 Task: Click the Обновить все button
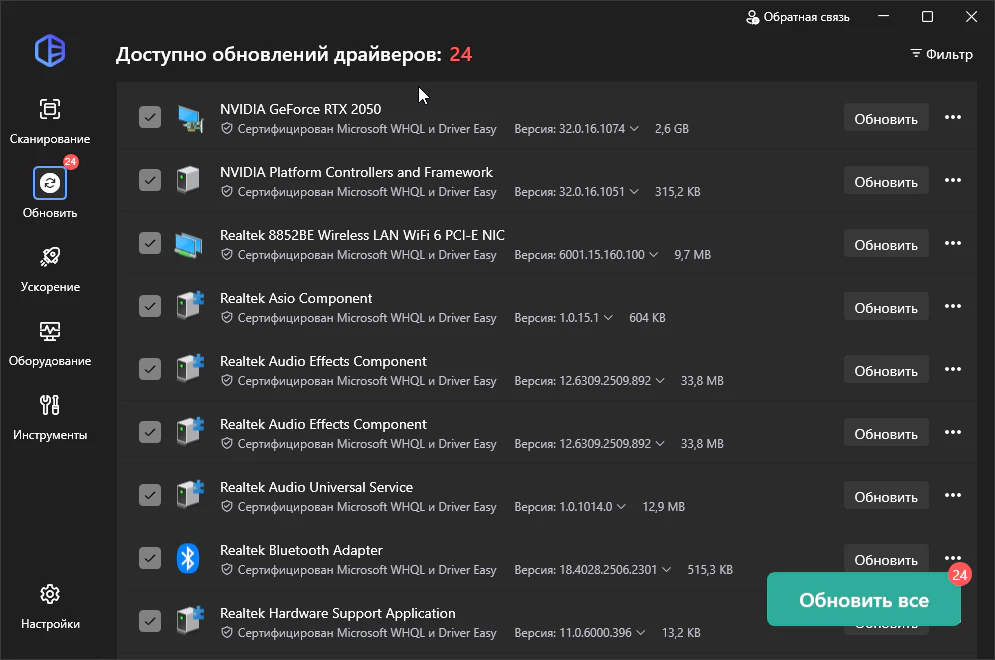pos(864,600)
